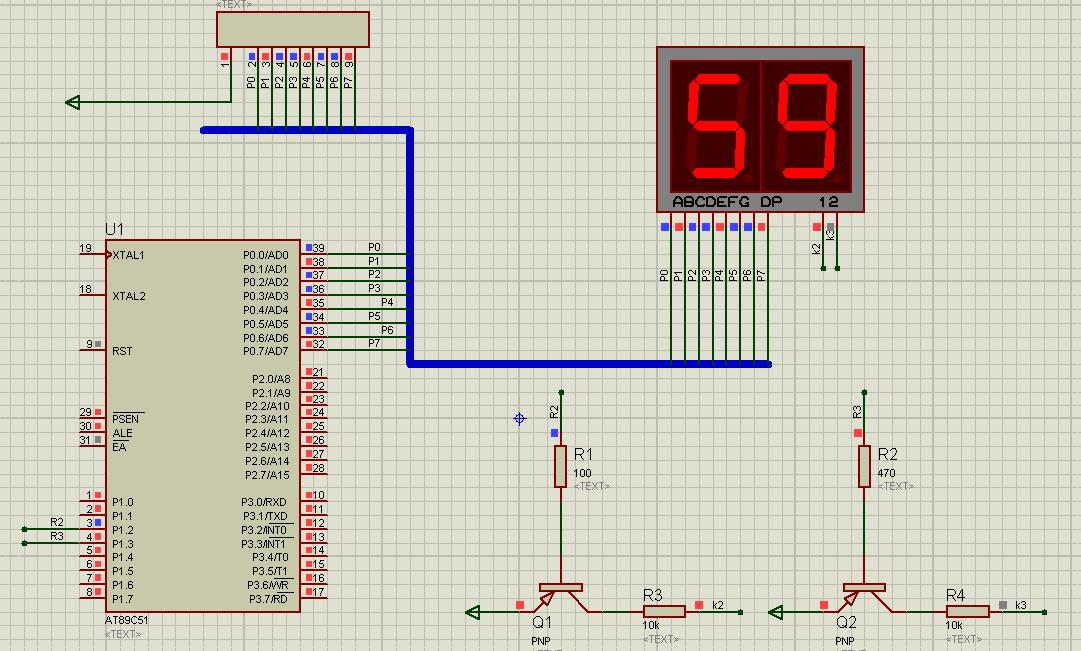Click the right digit showing 9 on the display
Image resolution: width=1081 pixels, height=651 pixels.
[809, 127]
